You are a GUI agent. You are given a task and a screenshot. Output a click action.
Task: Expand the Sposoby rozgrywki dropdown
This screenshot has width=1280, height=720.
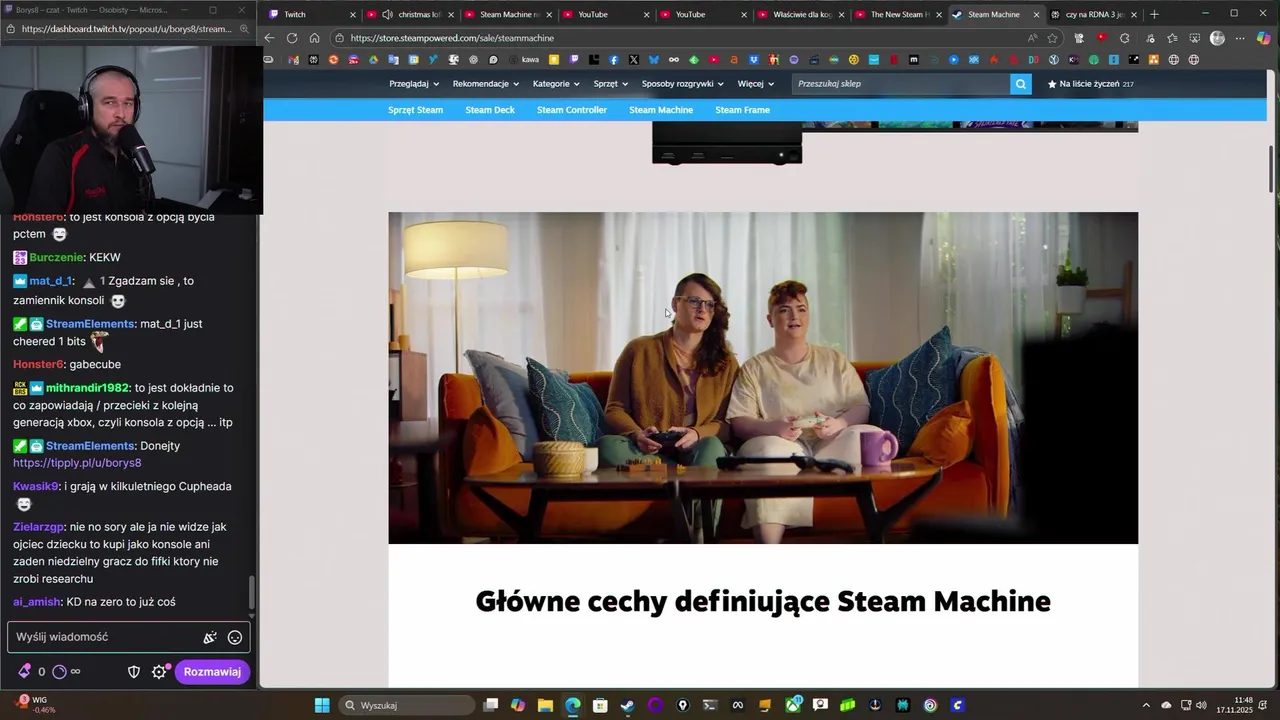tap(682, 84)
